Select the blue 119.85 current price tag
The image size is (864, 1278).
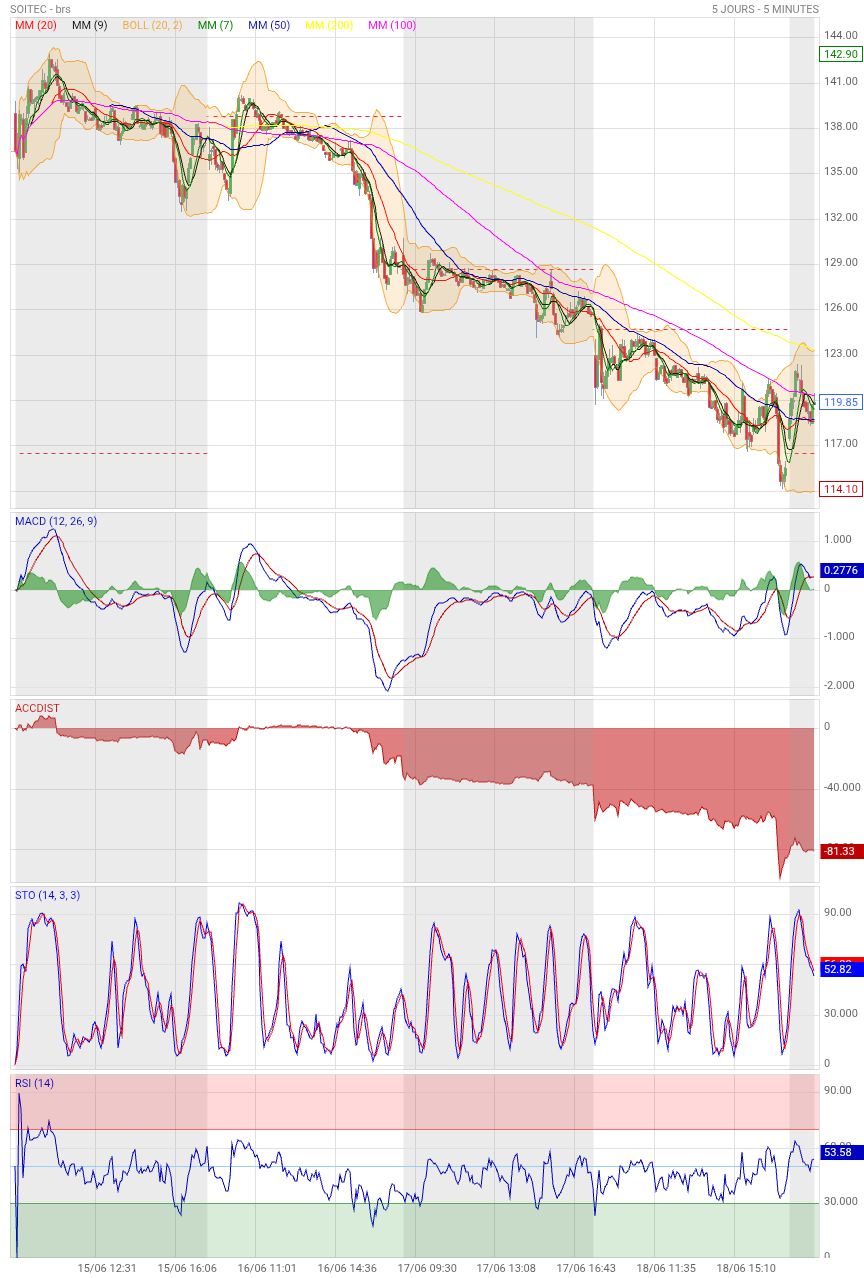coord(840,402)
